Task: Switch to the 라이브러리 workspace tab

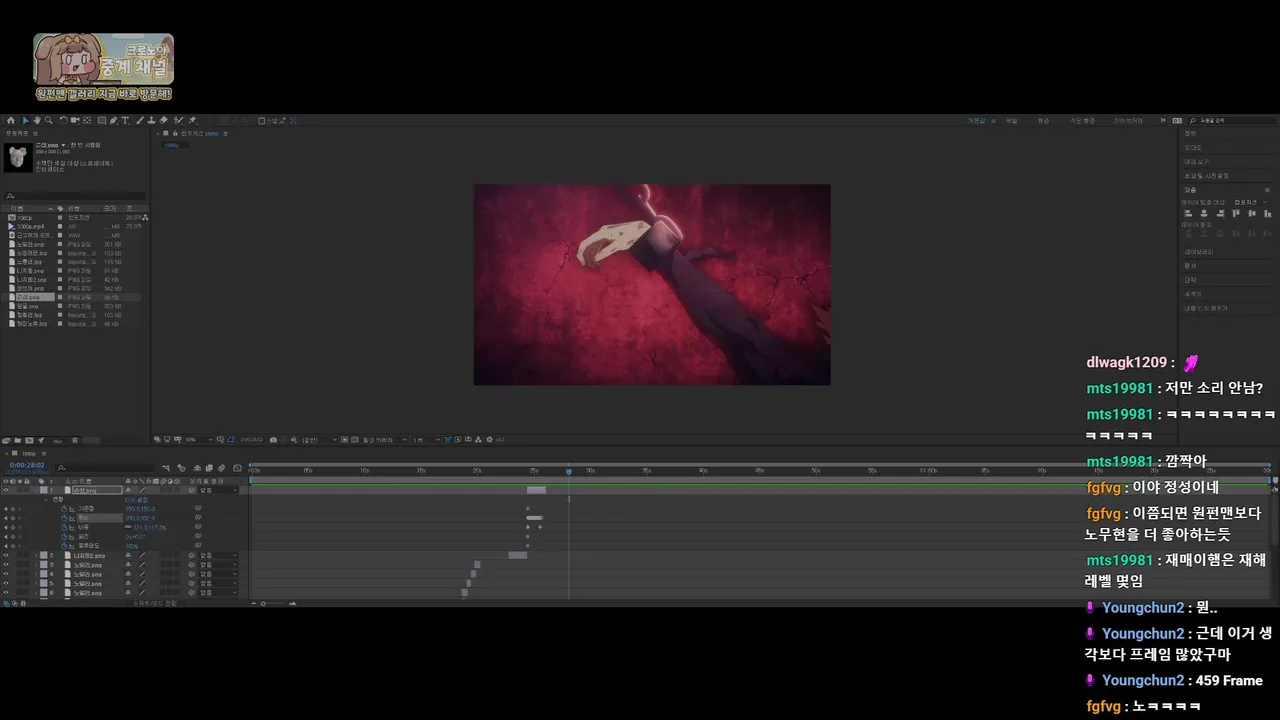Action: [1128, 120]
